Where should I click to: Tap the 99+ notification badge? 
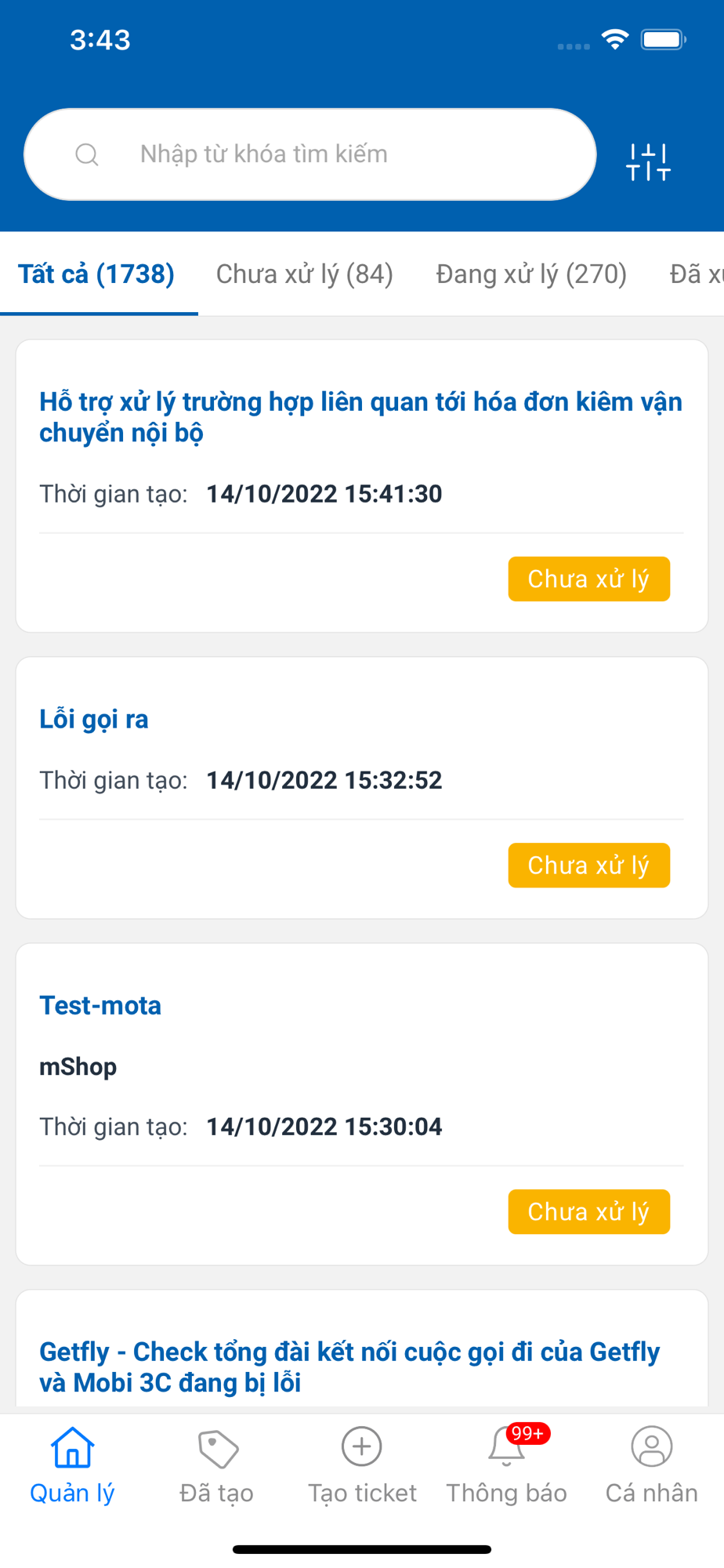[528, 1433]
